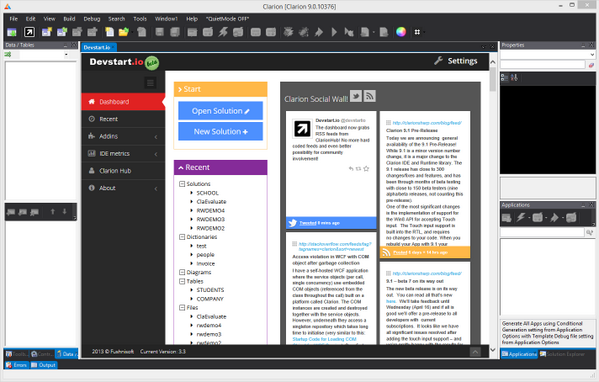Collapse the Diagrams tree node
599x382 pixels.
tap(182, 272)
